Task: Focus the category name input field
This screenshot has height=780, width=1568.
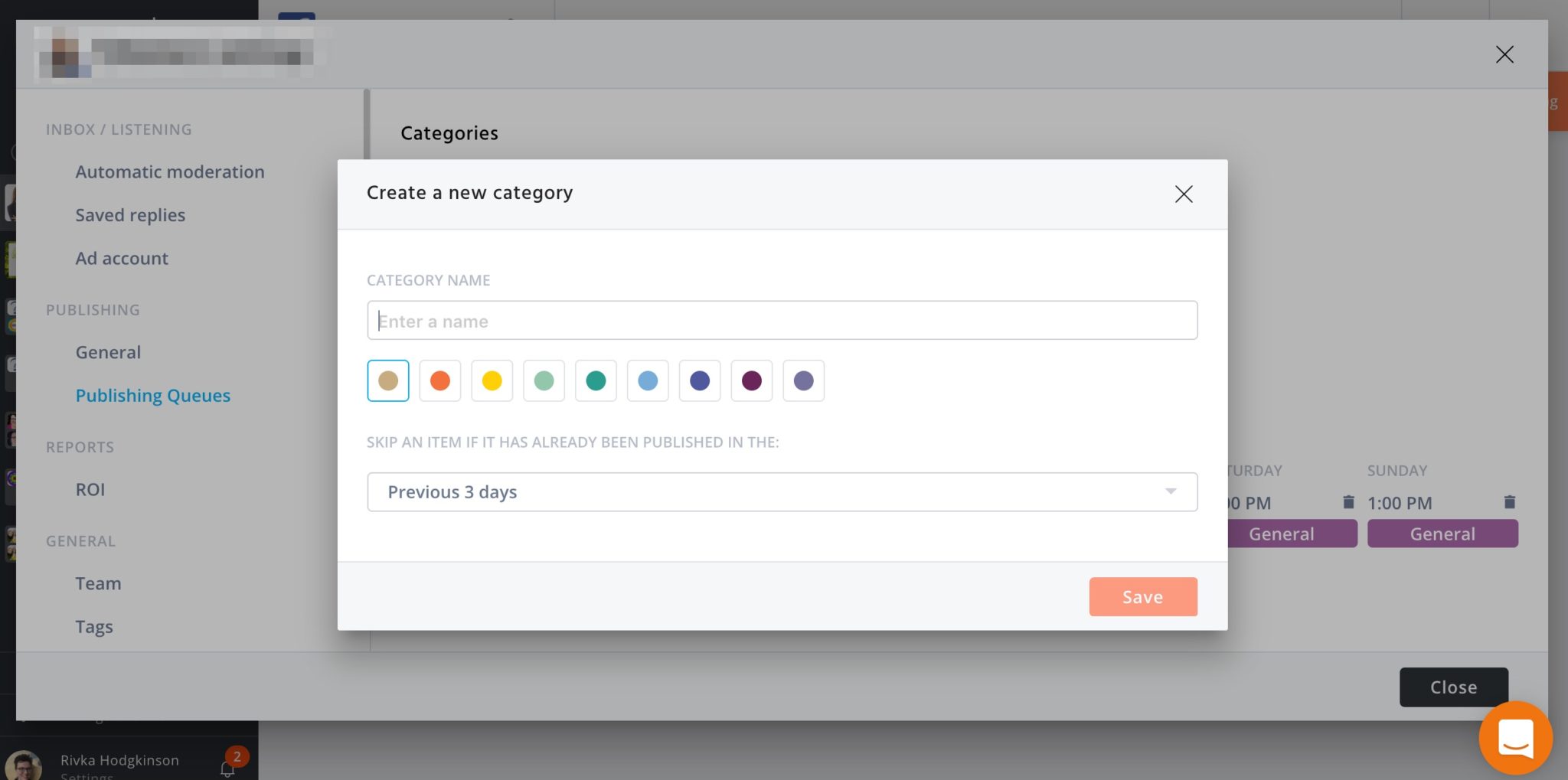Action: [x=782, y=320]
